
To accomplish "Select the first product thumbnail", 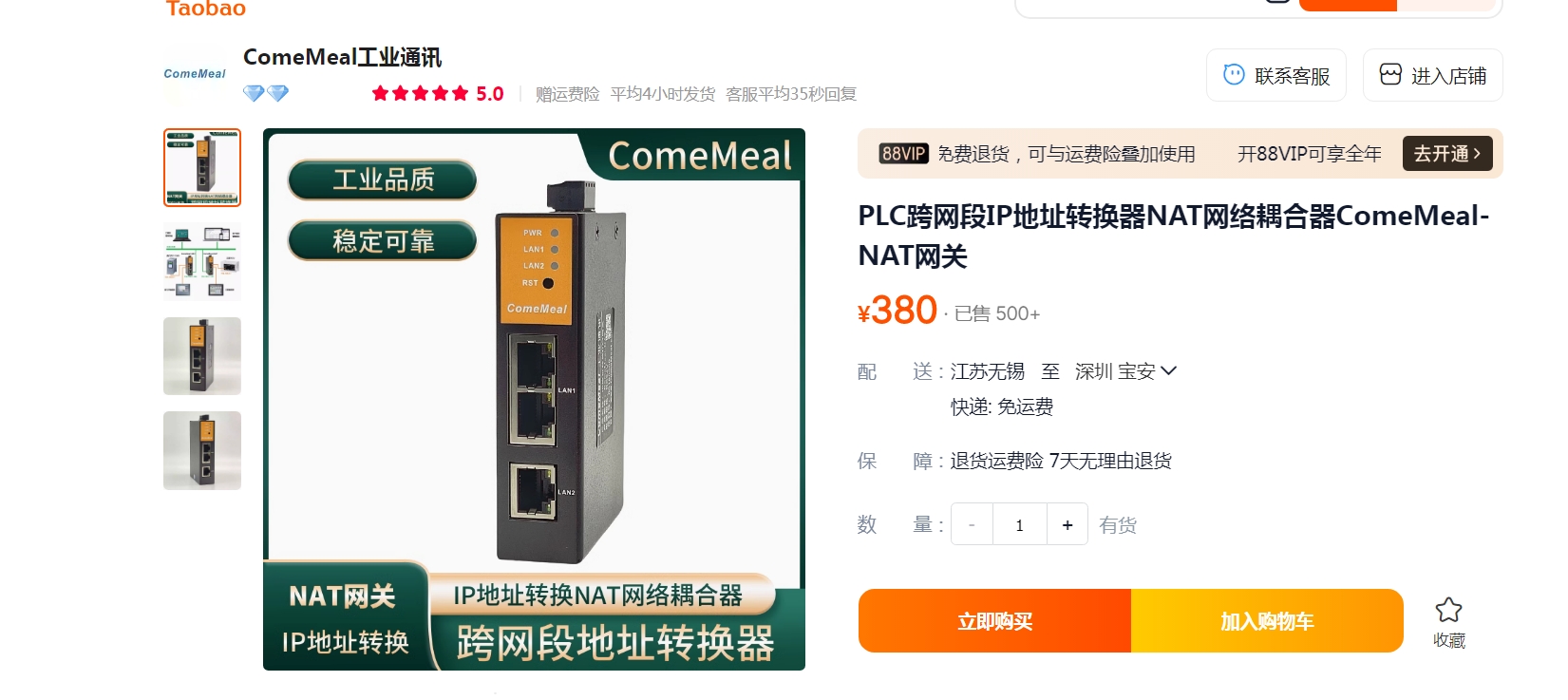I will [202, 167].
